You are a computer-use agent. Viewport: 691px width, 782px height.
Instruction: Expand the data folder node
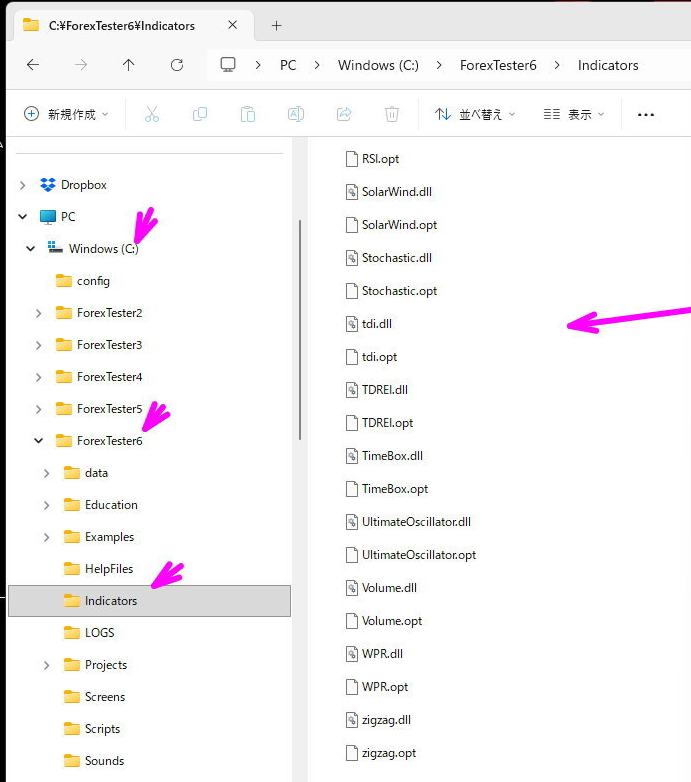coord(46,473)
